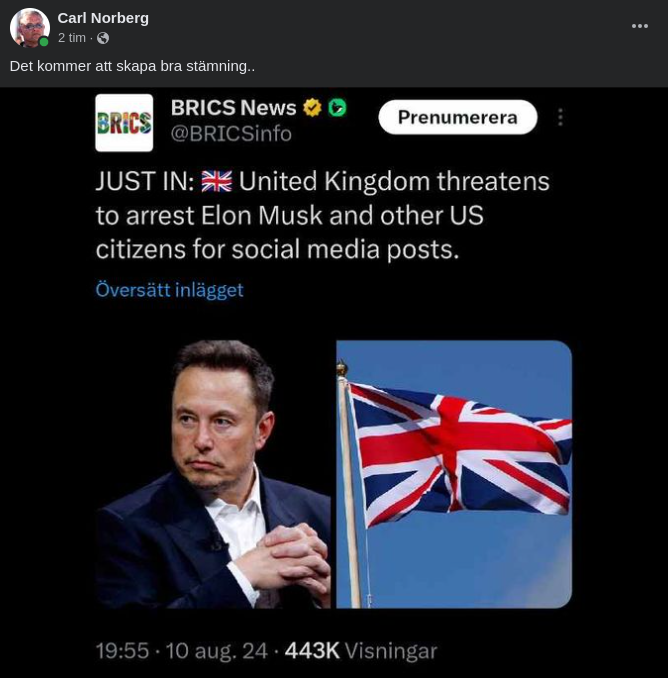668x678 pixels.
Task: Click the green badge beside BRICS News
Action: click(337, 108)
